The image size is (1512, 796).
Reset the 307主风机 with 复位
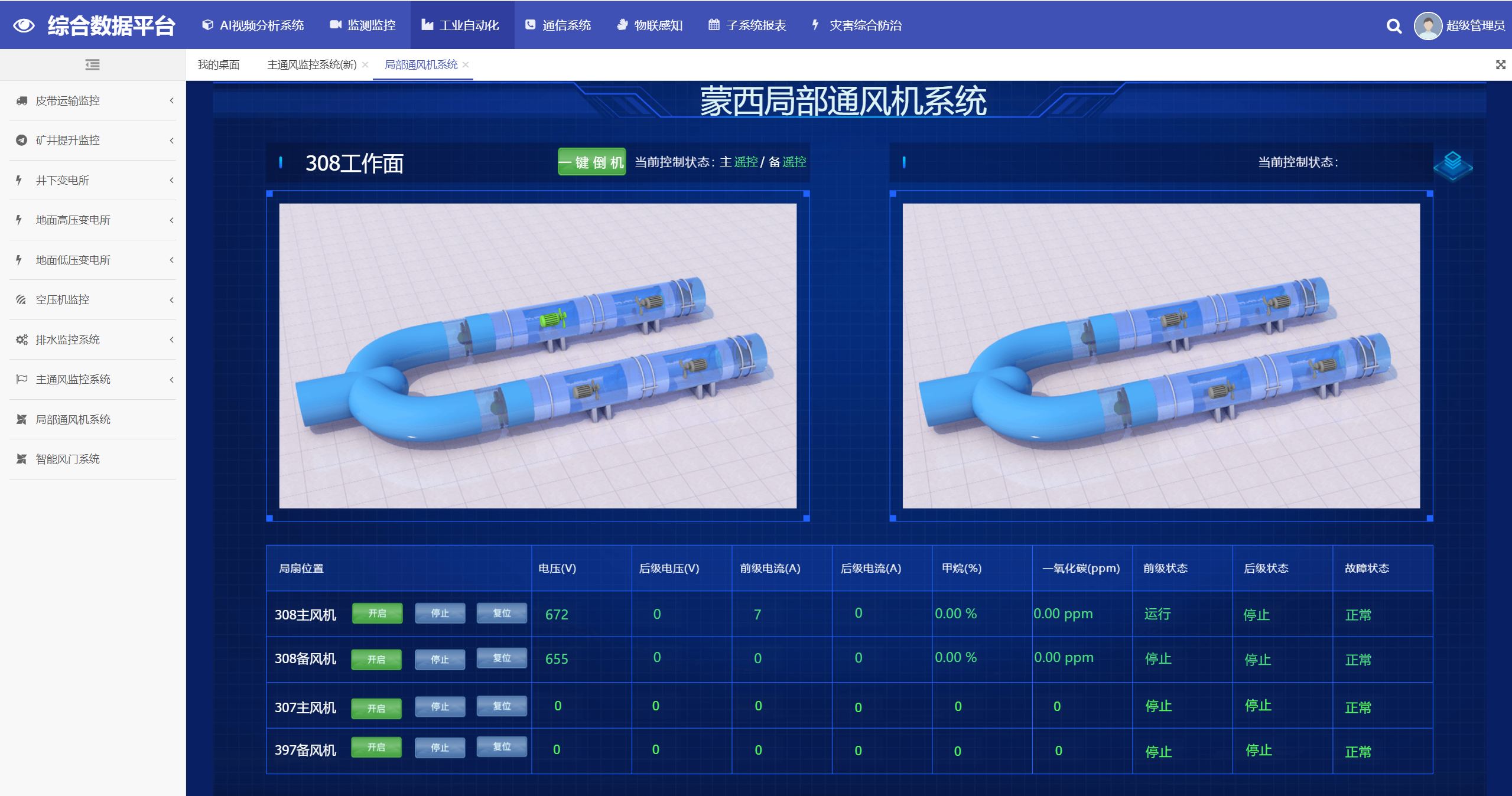502,706
